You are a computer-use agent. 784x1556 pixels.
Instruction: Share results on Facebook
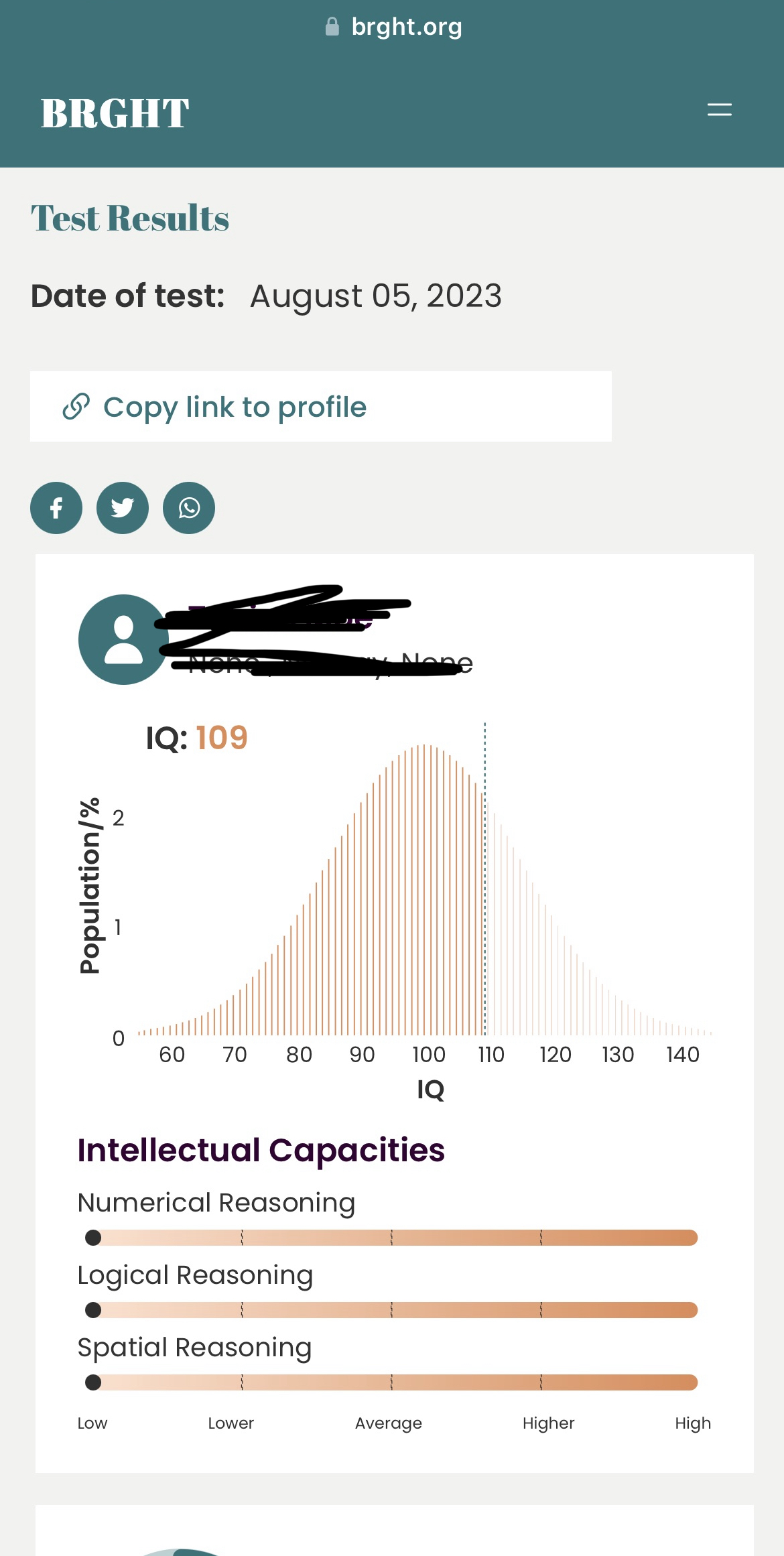(x=56, y=508)
